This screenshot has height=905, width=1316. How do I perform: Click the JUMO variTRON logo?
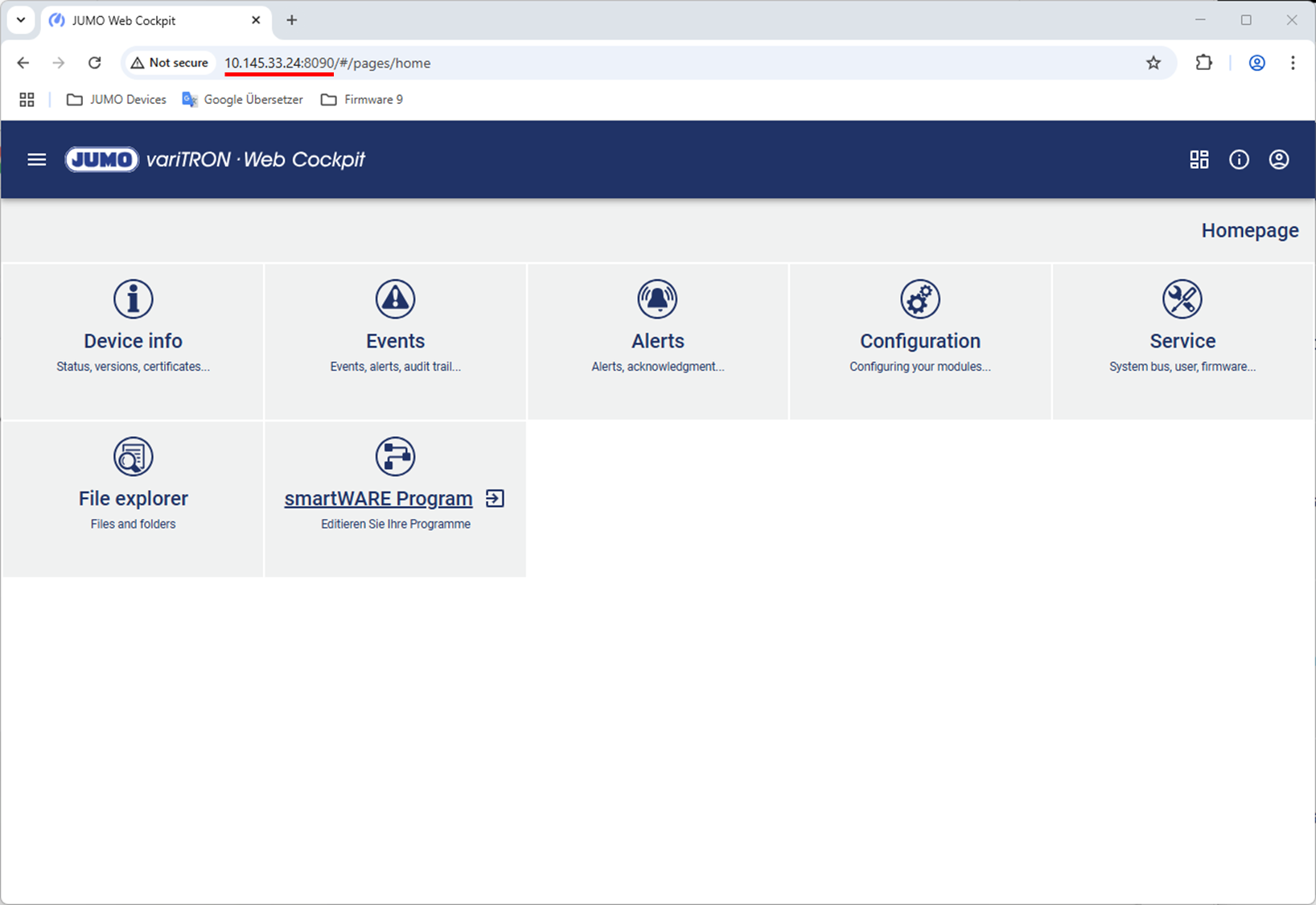215,159
